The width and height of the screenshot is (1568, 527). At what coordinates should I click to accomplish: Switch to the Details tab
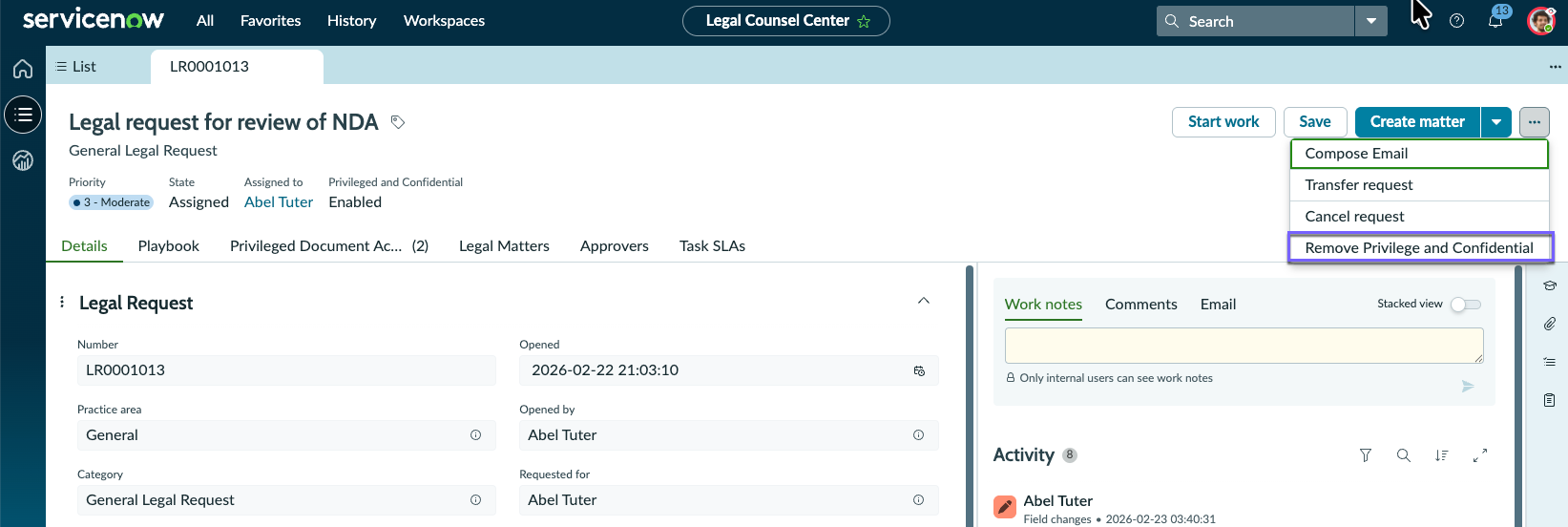tap(84, 246)
